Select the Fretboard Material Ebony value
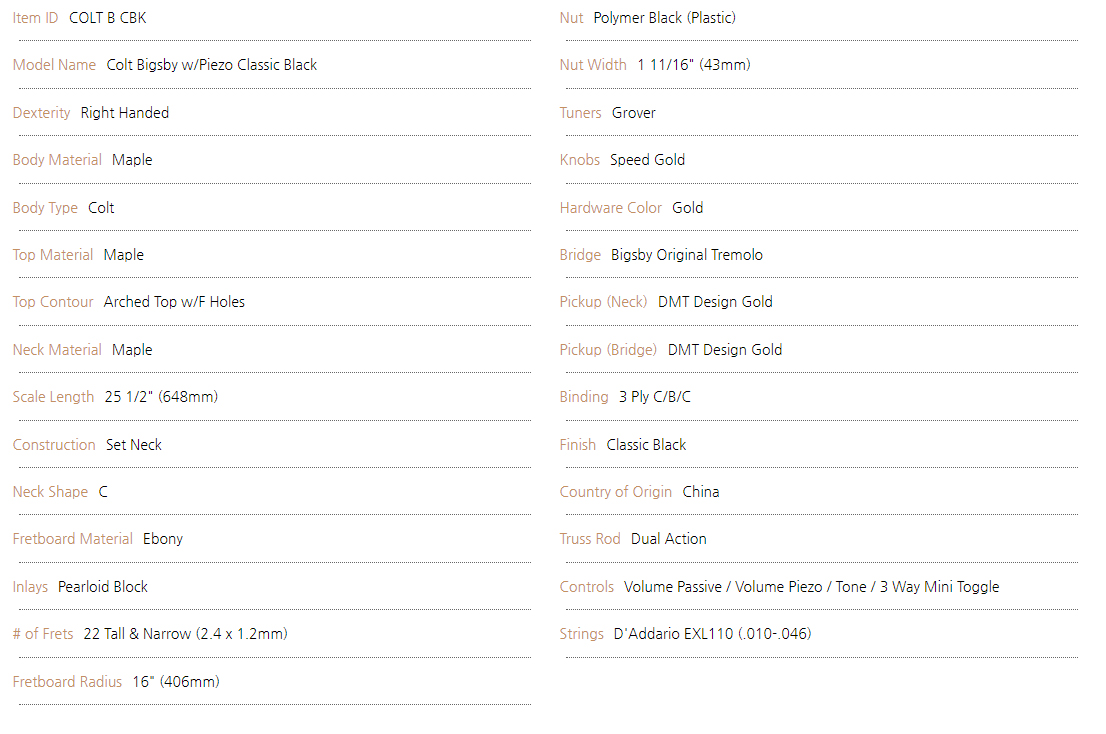The width and height of the screenshot is (1106, 734). coord(163,539)
